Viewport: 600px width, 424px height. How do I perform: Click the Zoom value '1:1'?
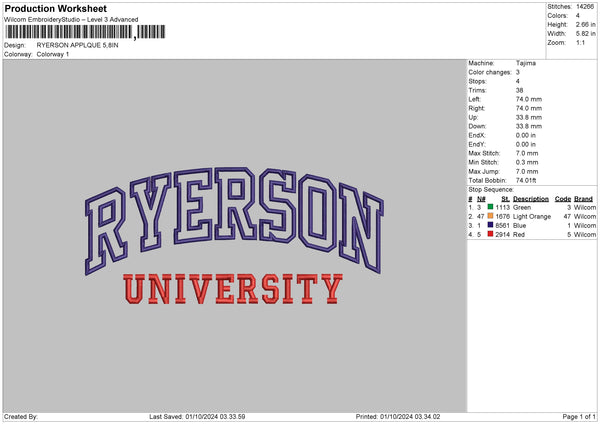[x=580, y=42]
